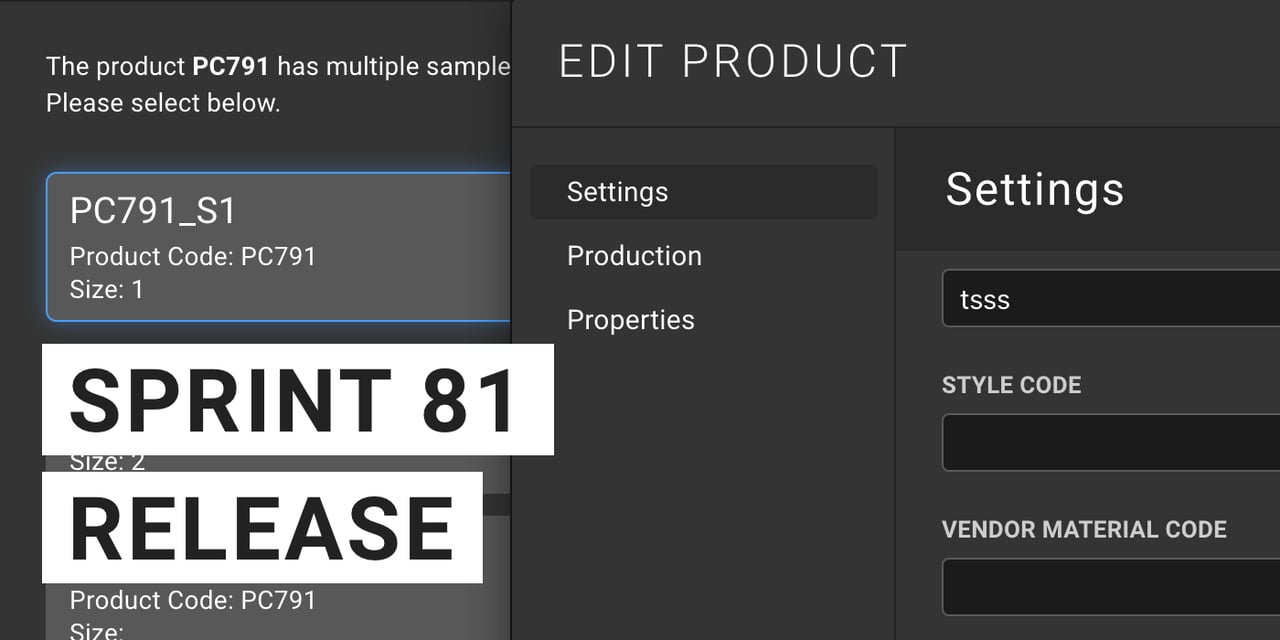The height and width of the screenshot is (640, 1280).
Task: Click the STYLE CODE field label
Action: tap(1011, 385)
